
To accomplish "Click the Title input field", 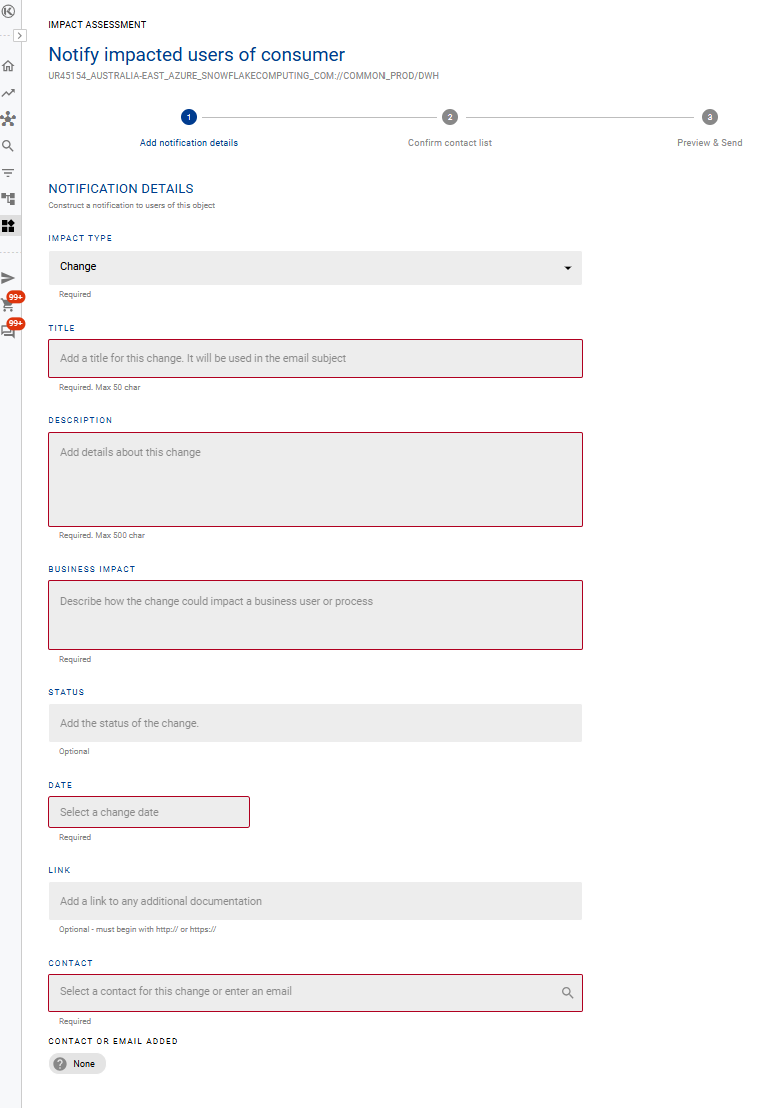I will [x=315, y=358].
